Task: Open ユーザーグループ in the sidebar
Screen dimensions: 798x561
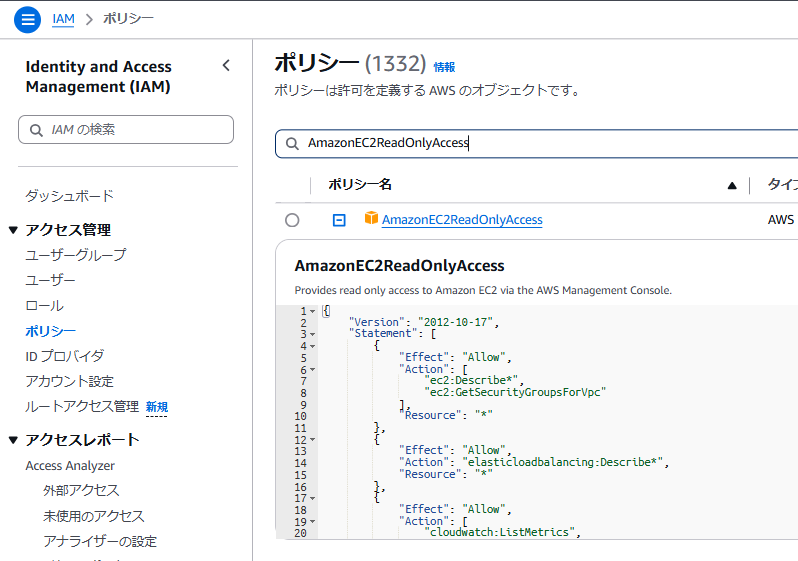Action: (x=76, y=255)
